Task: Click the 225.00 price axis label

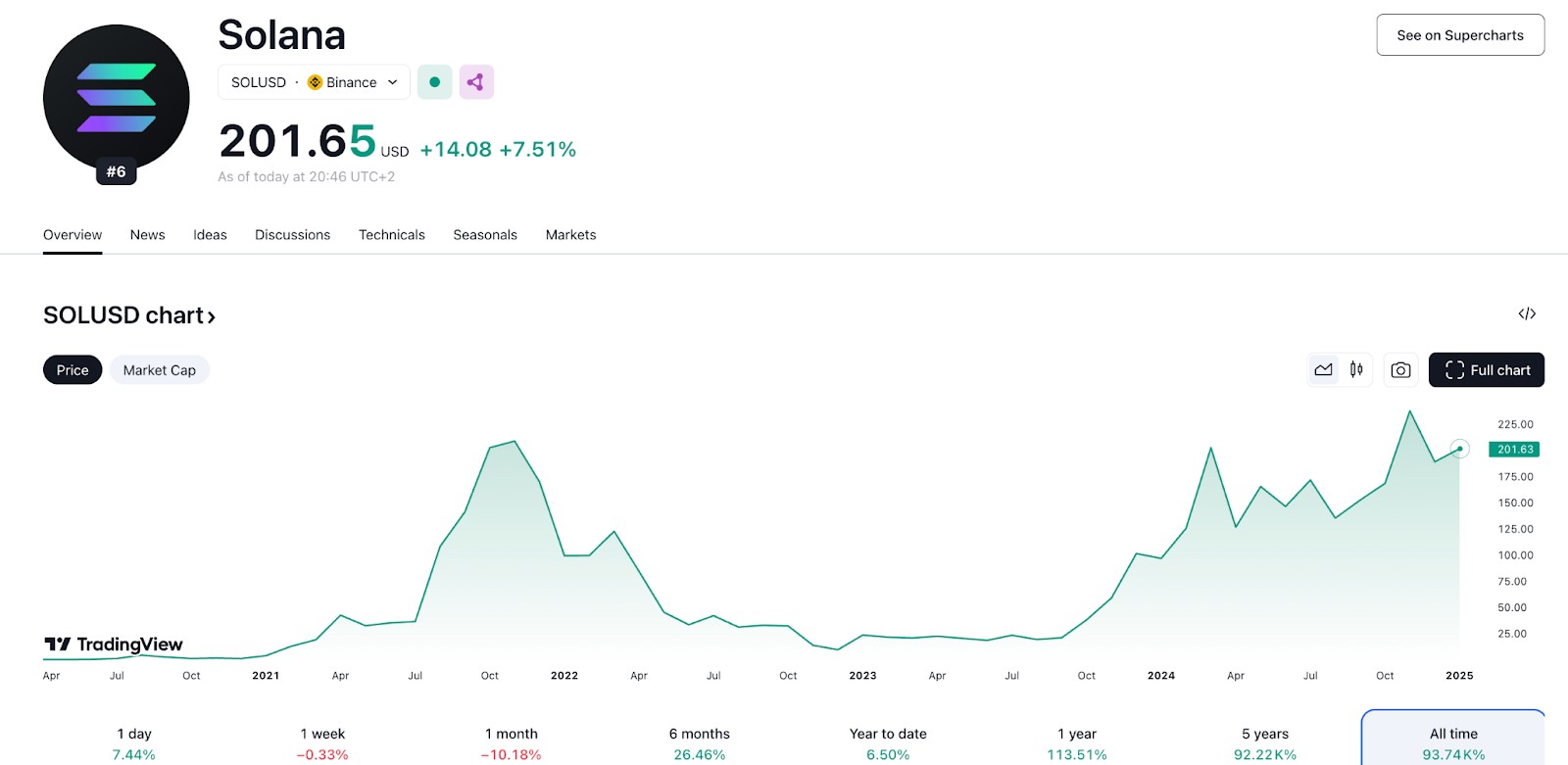Action: click(1515, 425)
